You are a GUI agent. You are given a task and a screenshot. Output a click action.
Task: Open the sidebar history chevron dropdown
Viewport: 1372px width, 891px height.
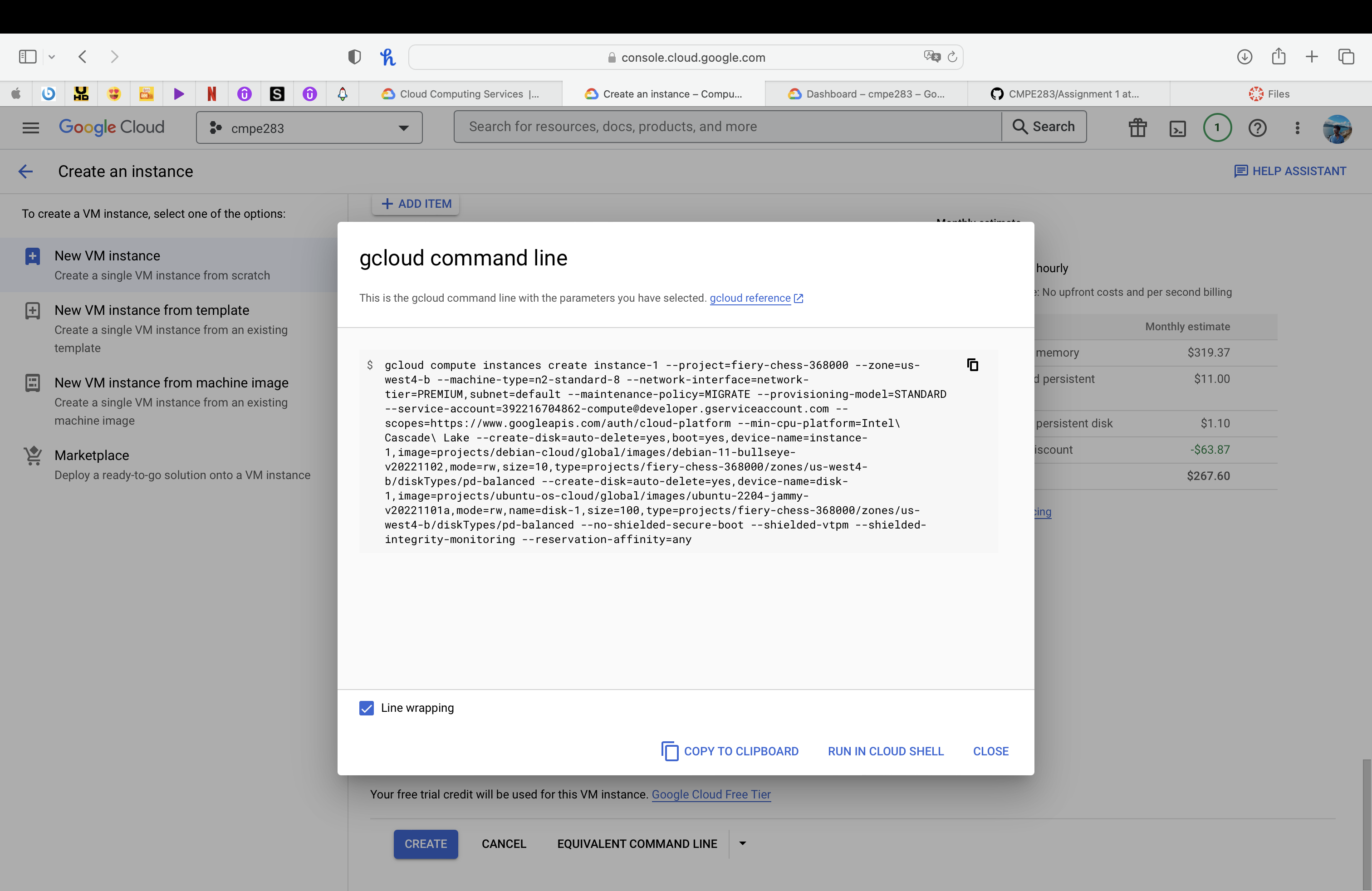click(52, 56)
